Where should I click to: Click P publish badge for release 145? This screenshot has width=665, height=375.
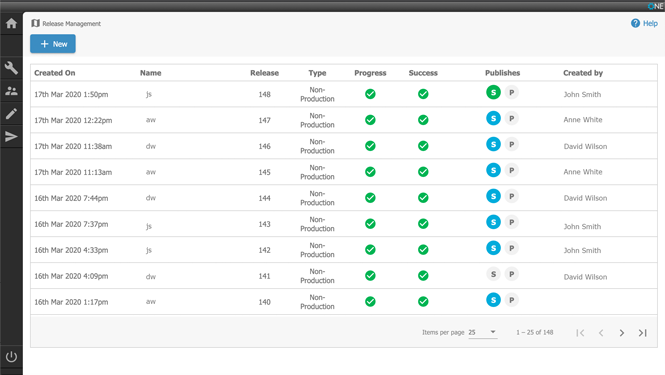511,170
